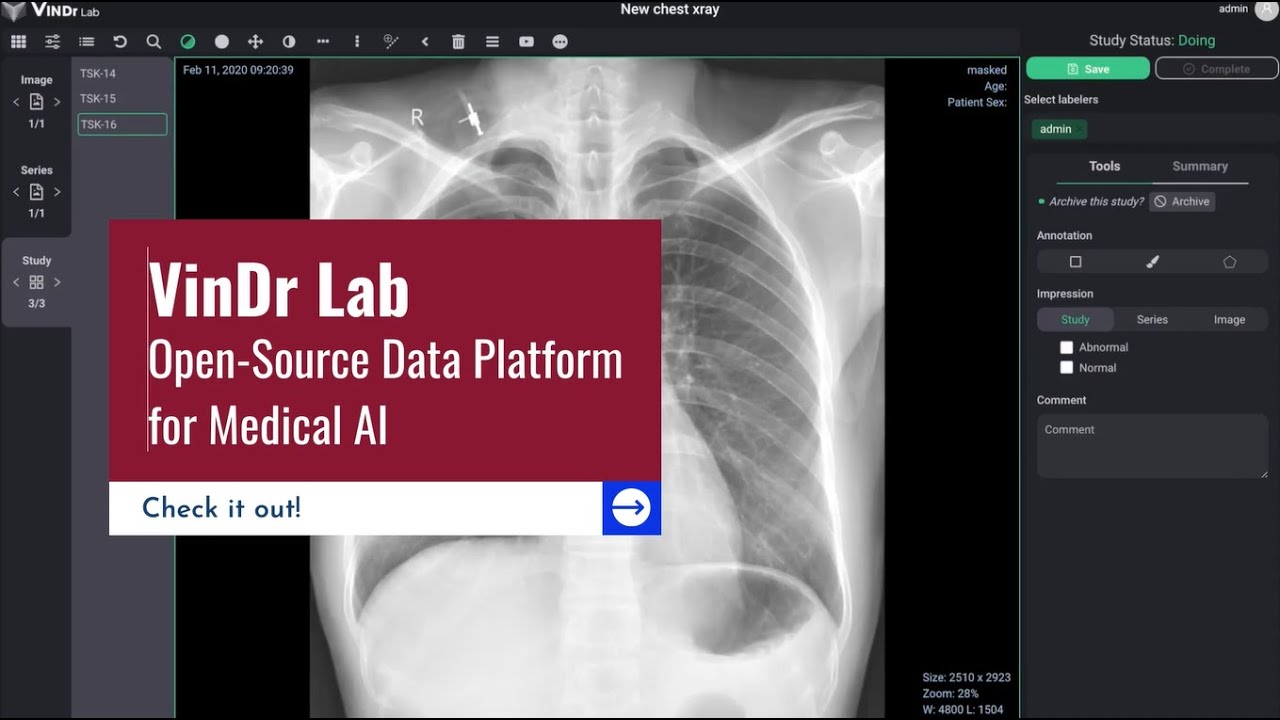The height and width of the screenshot is (720, 1280).
Task: Click the 'Size: 2510 x 2923' text
Action: click(966, 677)
